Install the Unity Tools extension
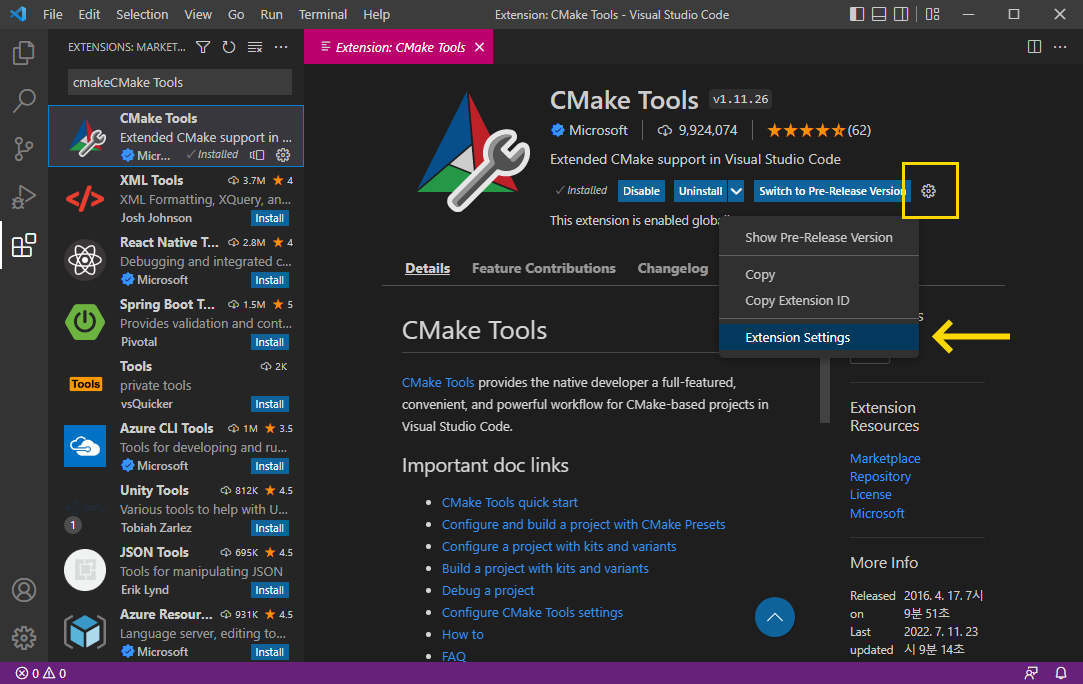The width and height of the screenshot is (1083, 684). [x=269, y=529]
